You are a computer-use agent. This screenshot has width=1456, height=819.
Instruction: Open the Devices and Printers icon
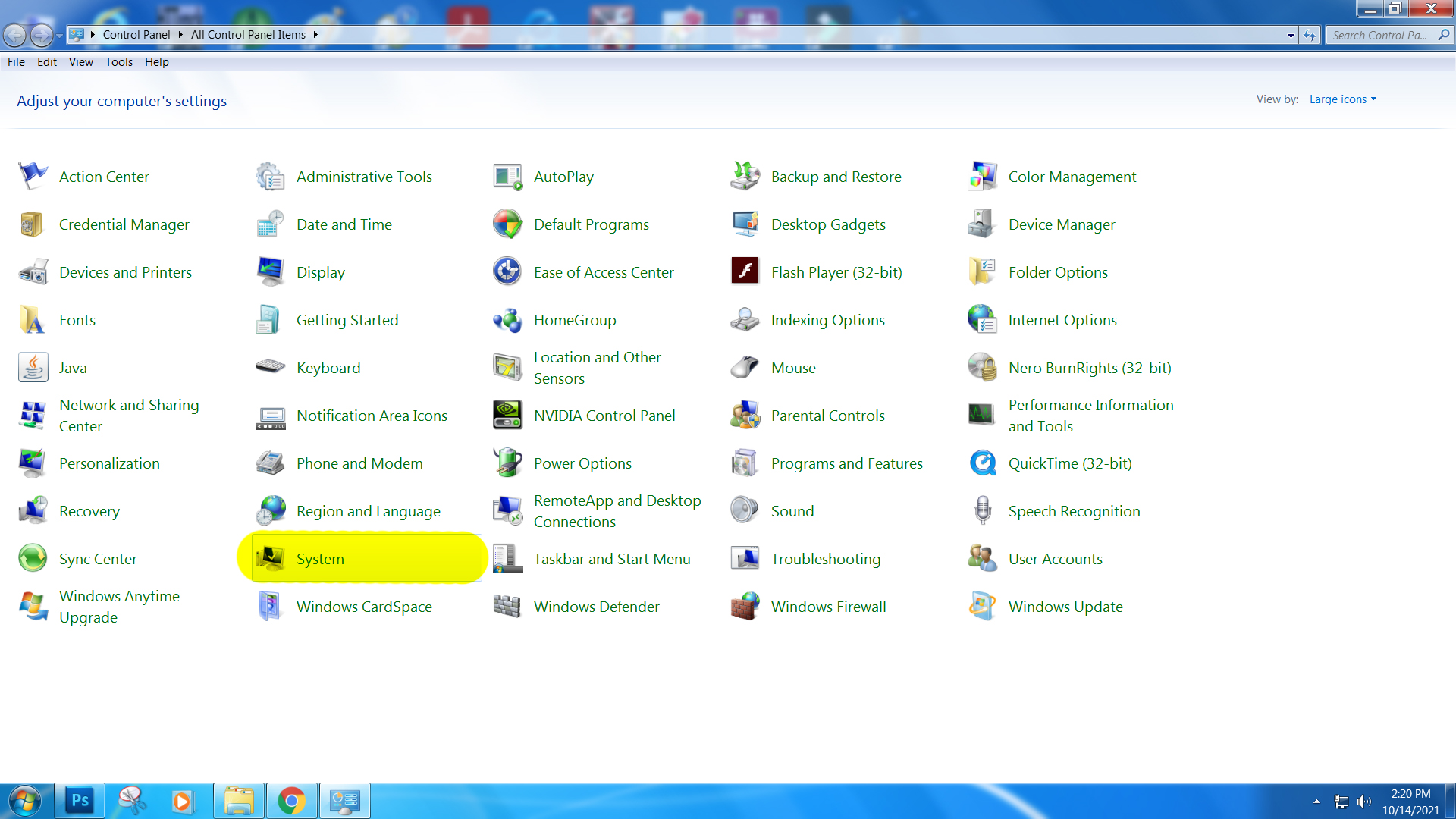pyautogui.click(x=33, y=272)
